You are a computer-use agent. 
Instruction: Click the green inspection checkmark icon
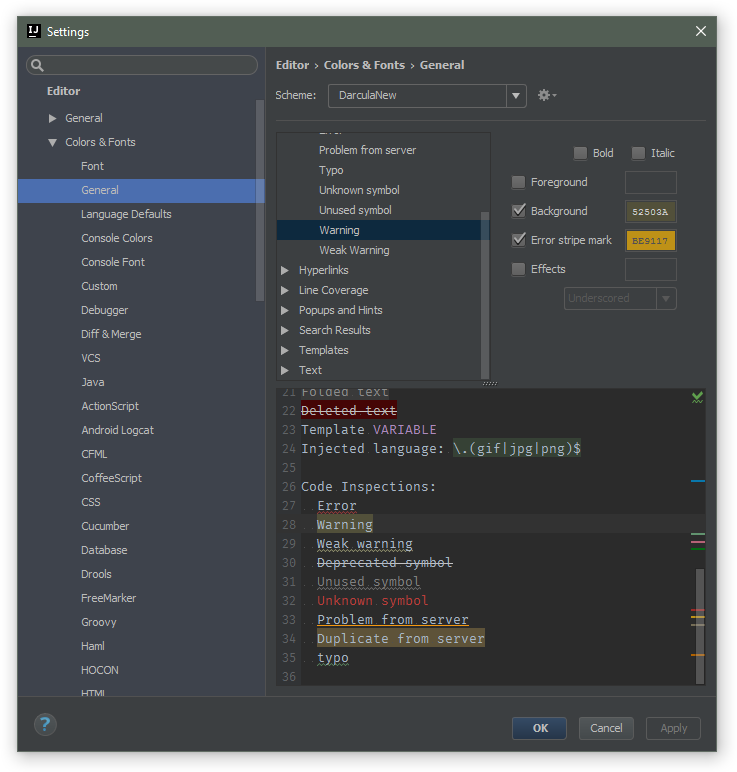(x=697, y=397)
